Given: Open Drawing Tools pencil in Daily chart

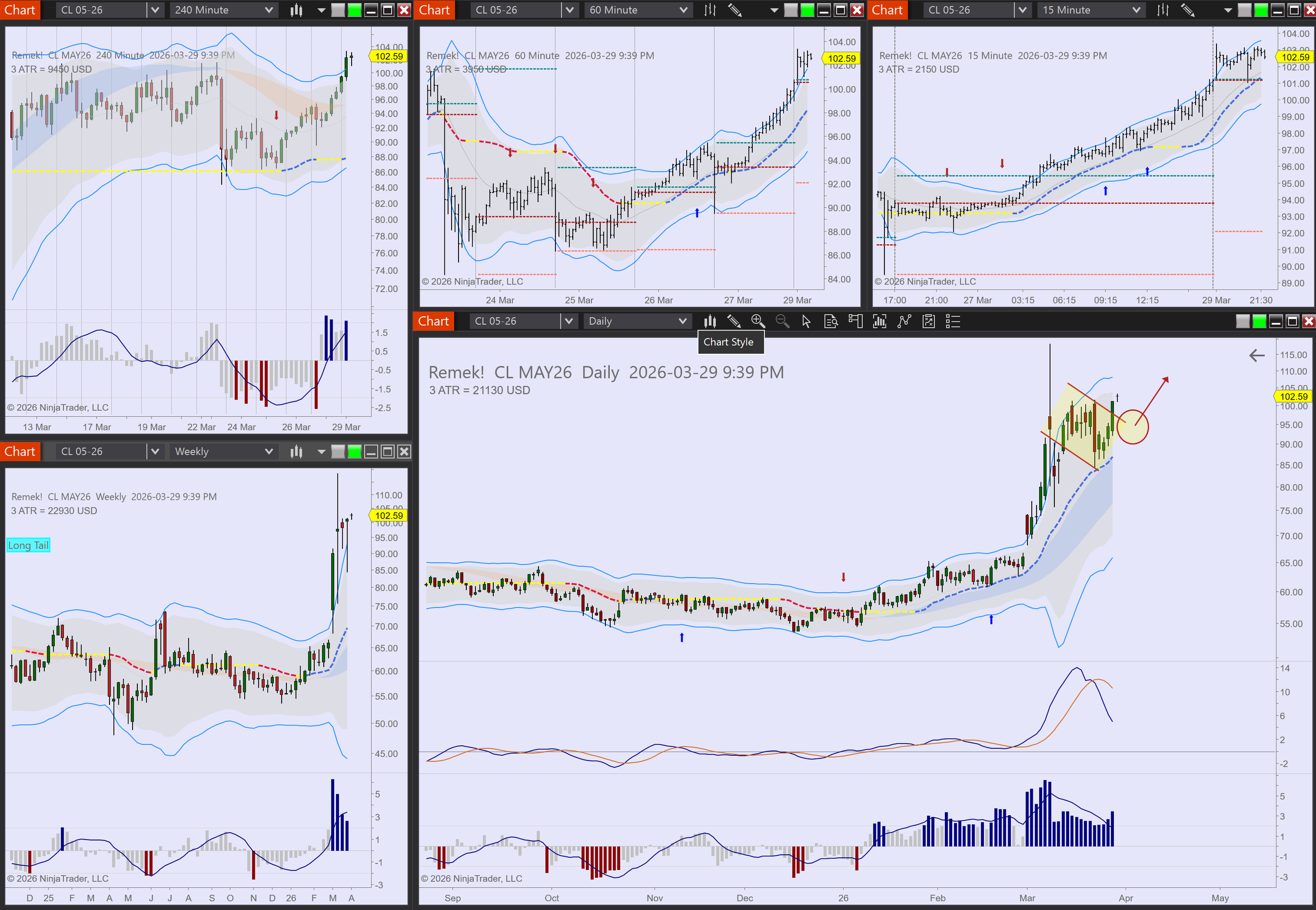Looking at the screenshot, I should pyautogui.click(x=734, y=322).
